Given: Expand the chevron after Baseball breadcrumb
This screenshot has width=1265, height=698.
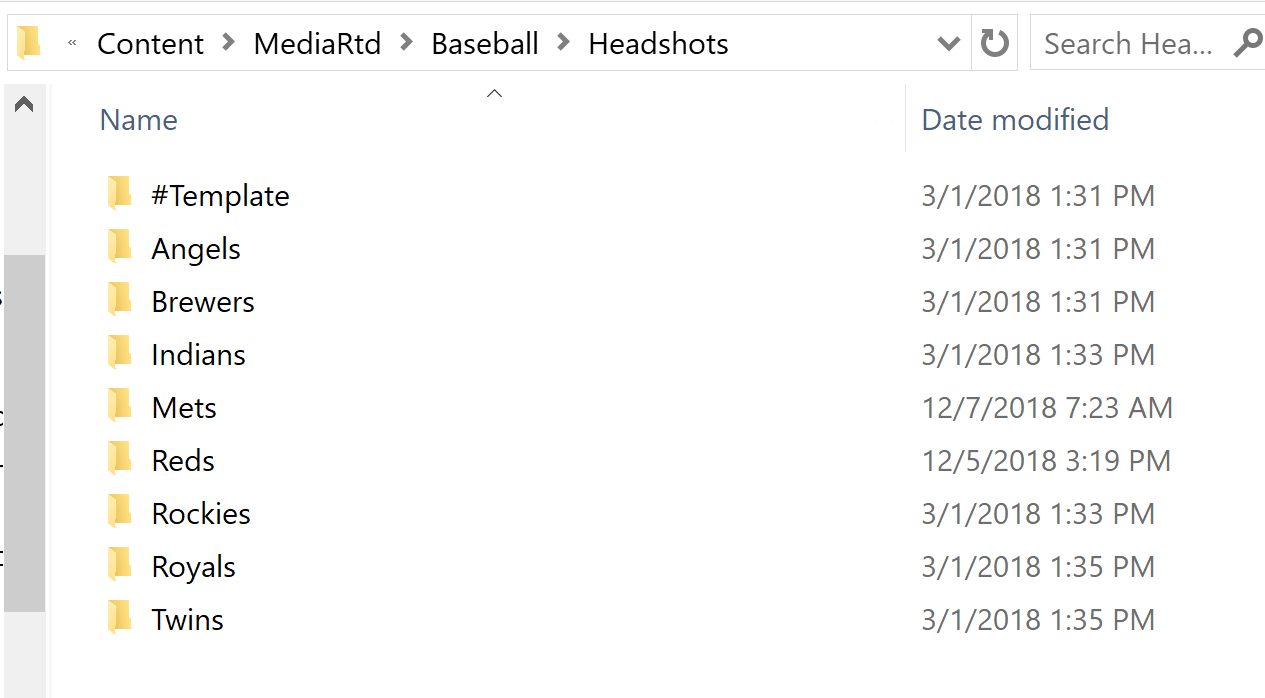Looking at the screenshot, I should click(x=564, y=43).
